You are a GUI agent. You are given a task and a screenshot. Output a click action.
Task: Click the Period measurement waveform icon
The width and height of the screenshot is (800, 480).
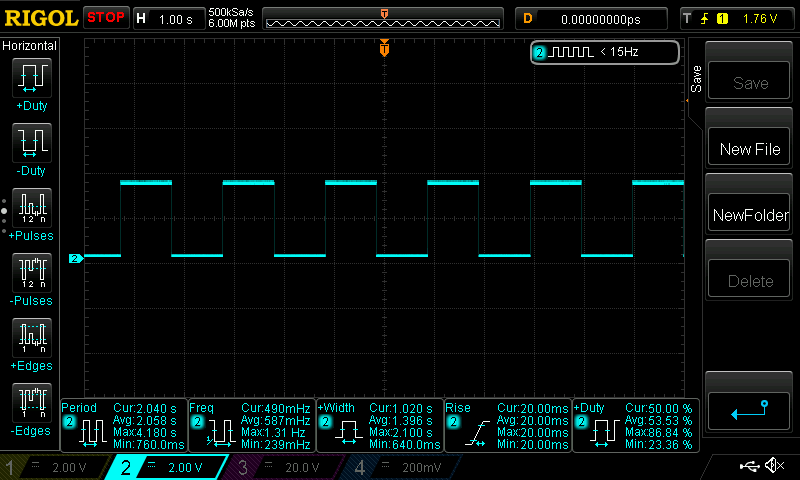[92, 433]
